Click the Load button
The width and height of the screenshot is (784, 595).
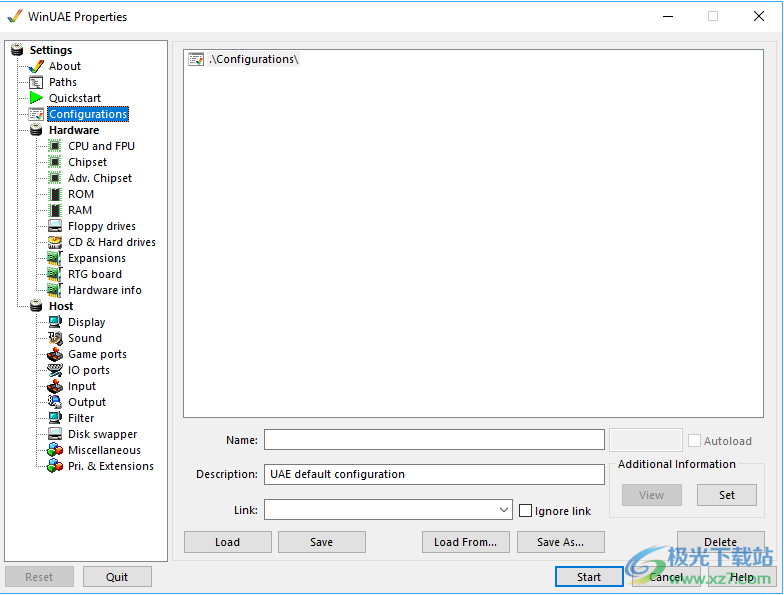[228, 542]
